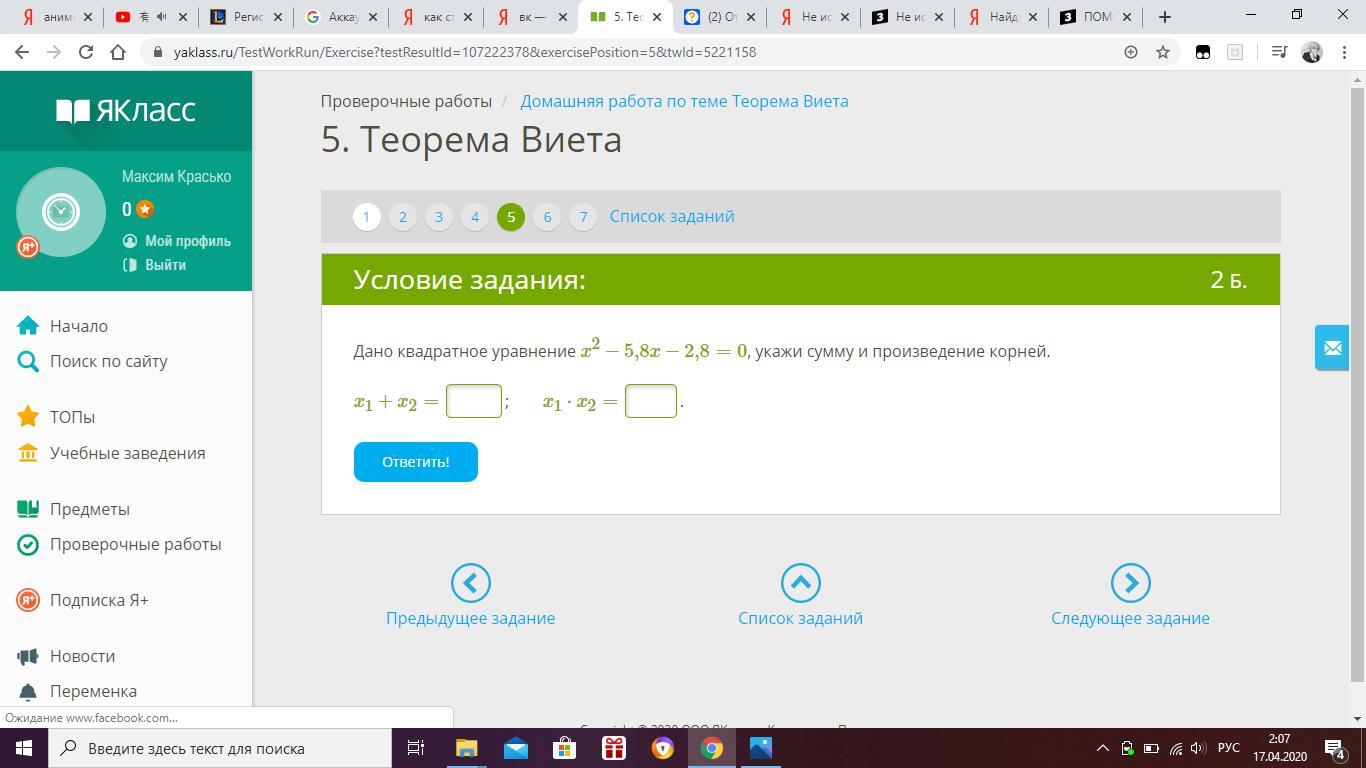Open the volume control in system tray
The image size is (1366, 768).
click(x=1198, y=748)
